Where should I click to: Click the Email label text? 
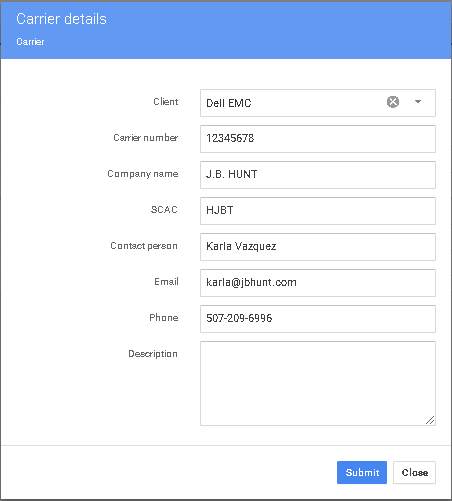166,282
